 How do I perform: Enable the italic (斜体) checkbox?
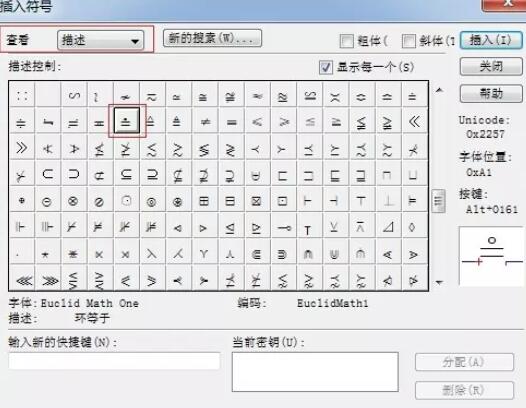[409, 41]
